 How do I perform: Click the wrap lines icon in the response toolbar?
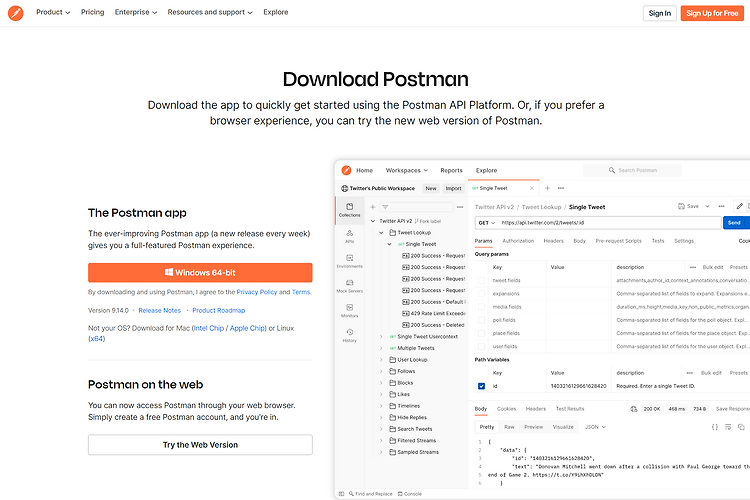tap(728, 427)
